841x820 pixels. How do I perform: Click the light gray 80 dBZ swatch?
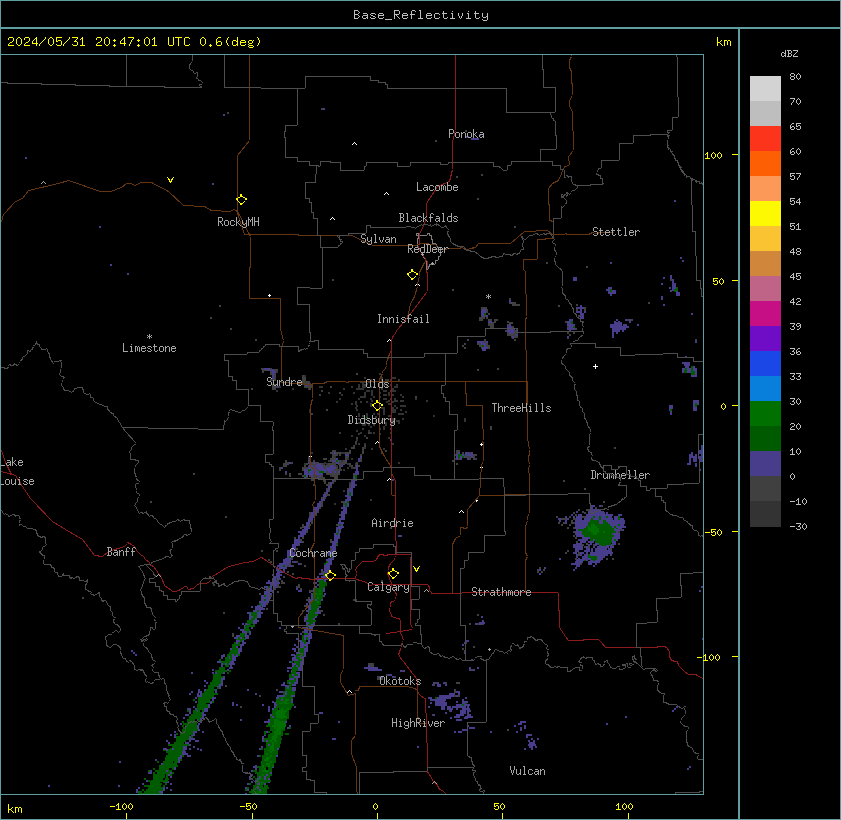point(765,88)
